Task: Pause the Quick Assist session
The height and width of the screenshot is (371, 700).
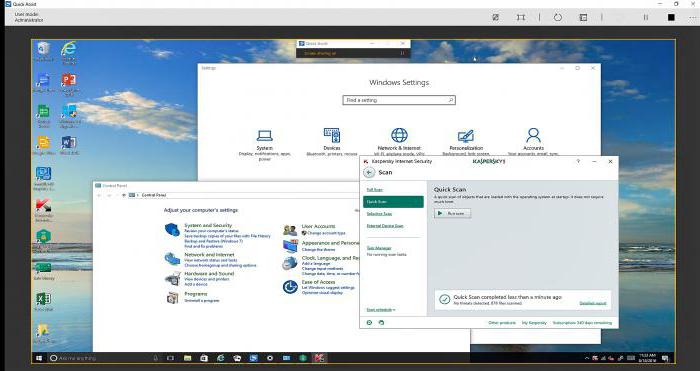Action: tap(646, 17)
